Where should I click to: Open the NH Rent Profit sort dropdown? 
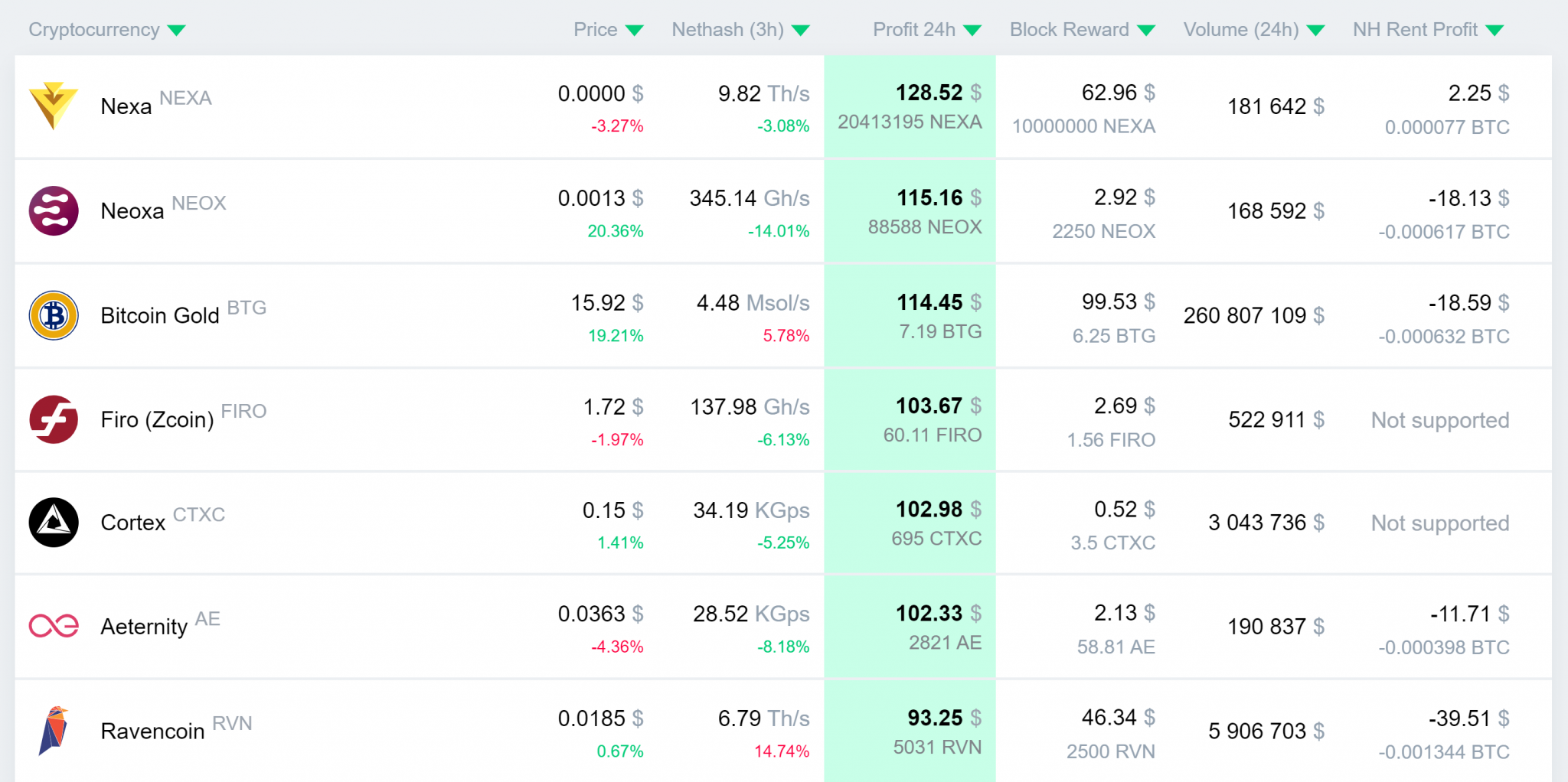click(1494, 30)
